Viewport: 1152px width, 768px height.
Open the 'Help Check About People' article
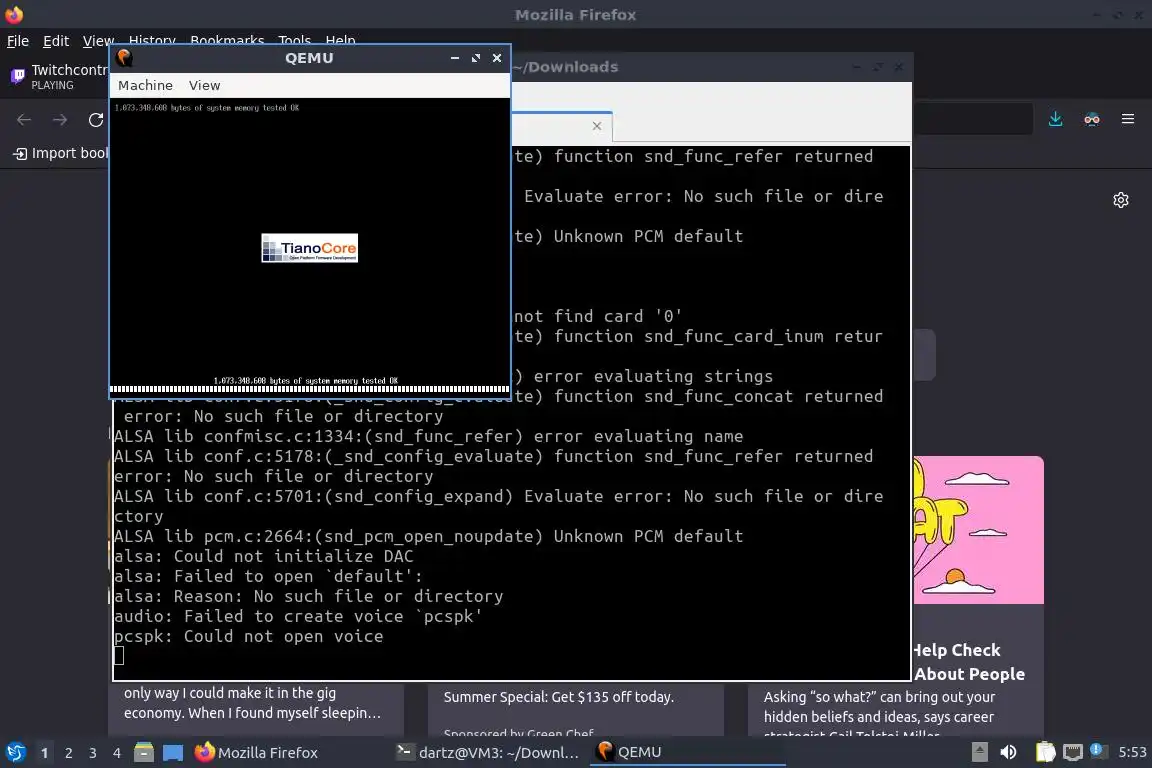(968, 661)
